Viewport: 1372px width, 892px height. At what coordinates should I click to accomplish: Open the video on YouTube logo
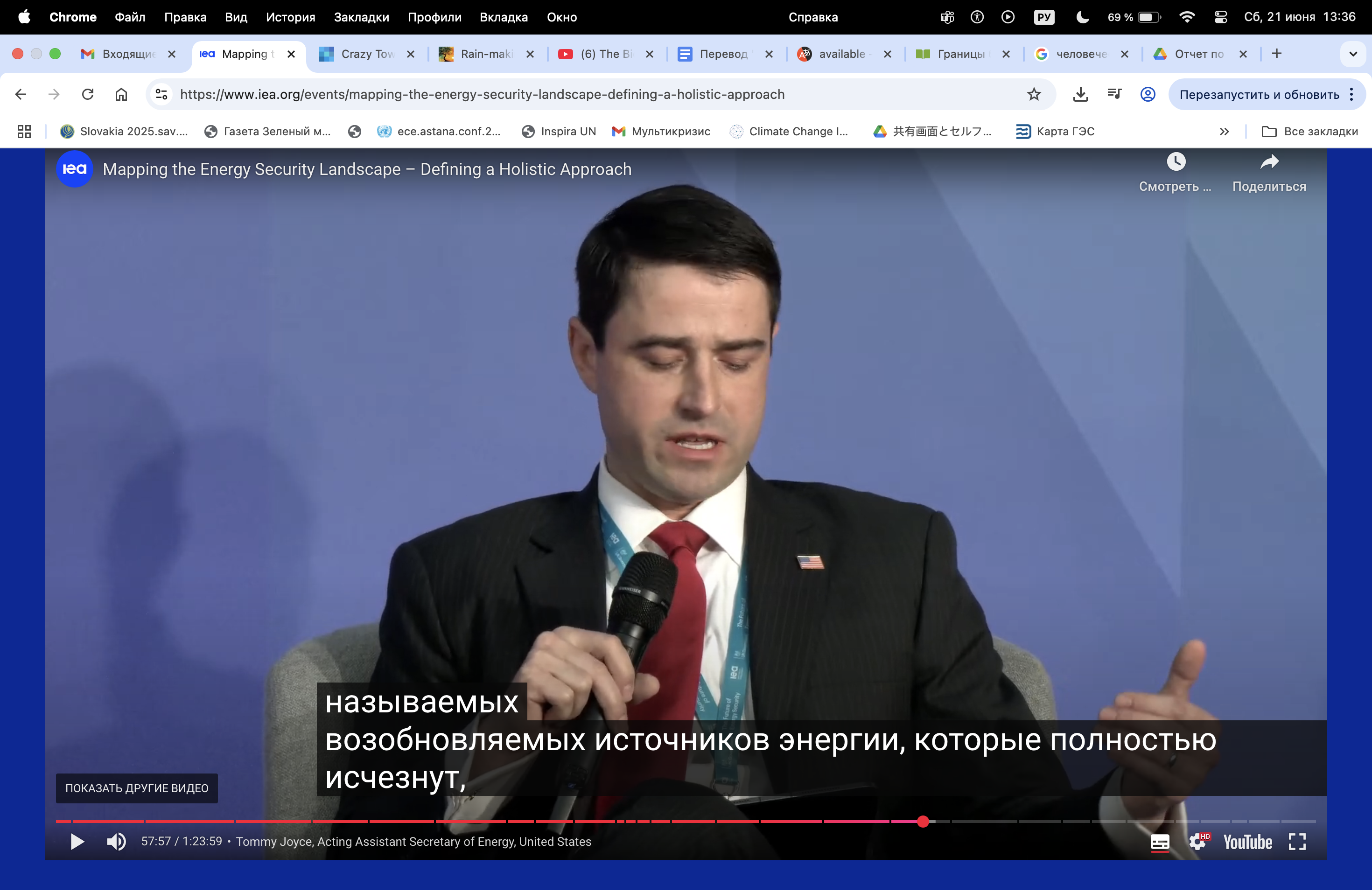tap(1247, 843)
